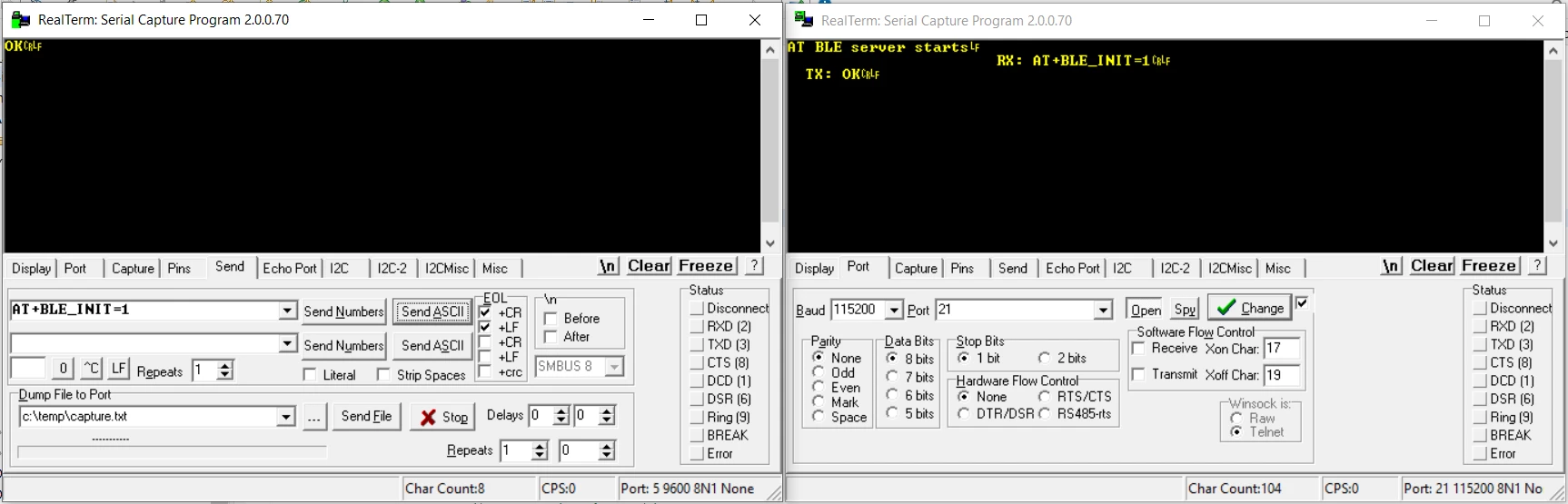Open the I2C-2 tab in right window
The height and width of the screenshot is (504, 1568).
tap(1175, 269)
